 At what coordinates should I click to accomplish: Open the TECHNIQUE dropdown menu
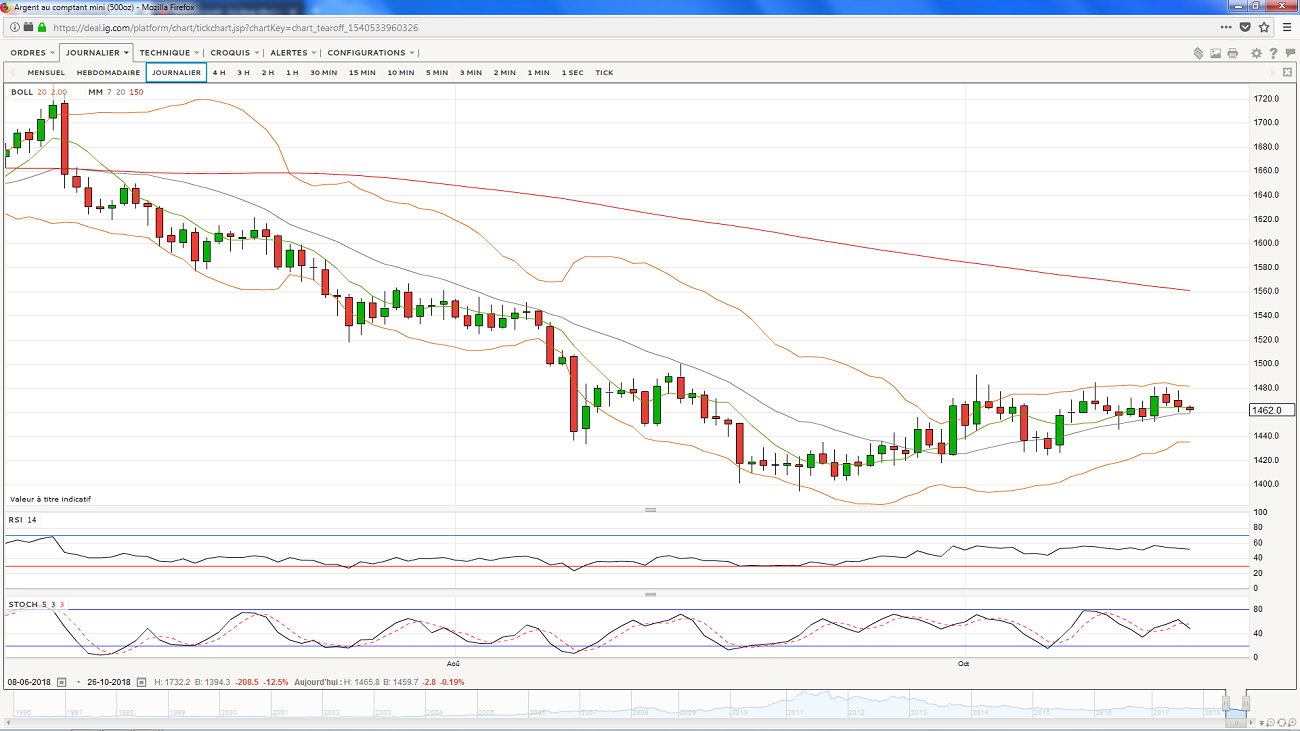[x=169, y=53]
